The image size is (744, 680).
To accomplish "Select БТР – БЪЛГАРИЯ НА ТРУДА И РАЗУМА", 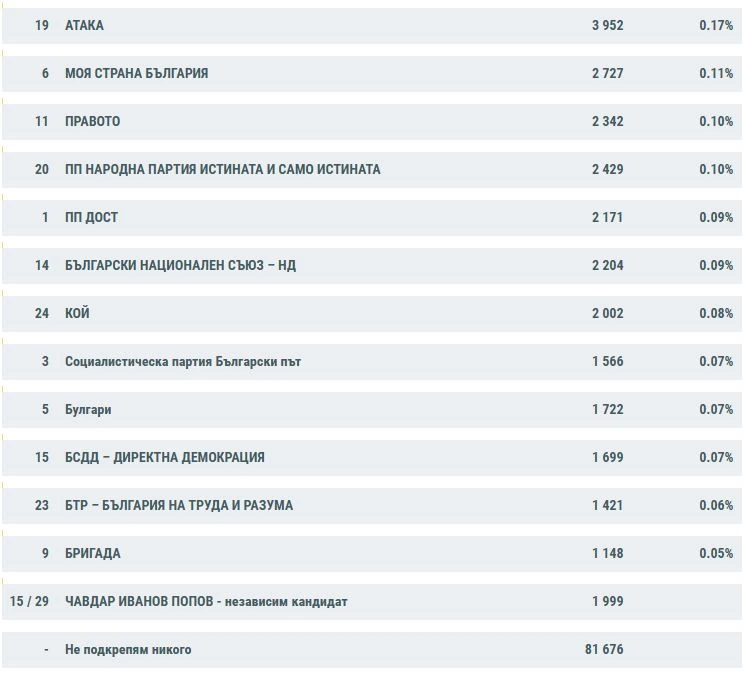I will pyautogui.click(x=372, y=505).
